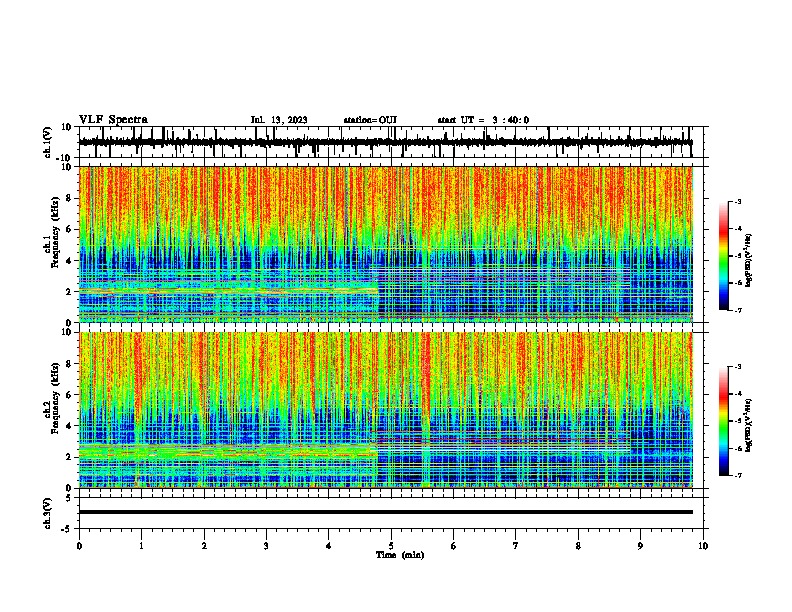The width and height of the screenshot is (792, 612).
Task: Click the "2" kHz tick on ch.2 spectrogram axis
Action: coord(69,457)
